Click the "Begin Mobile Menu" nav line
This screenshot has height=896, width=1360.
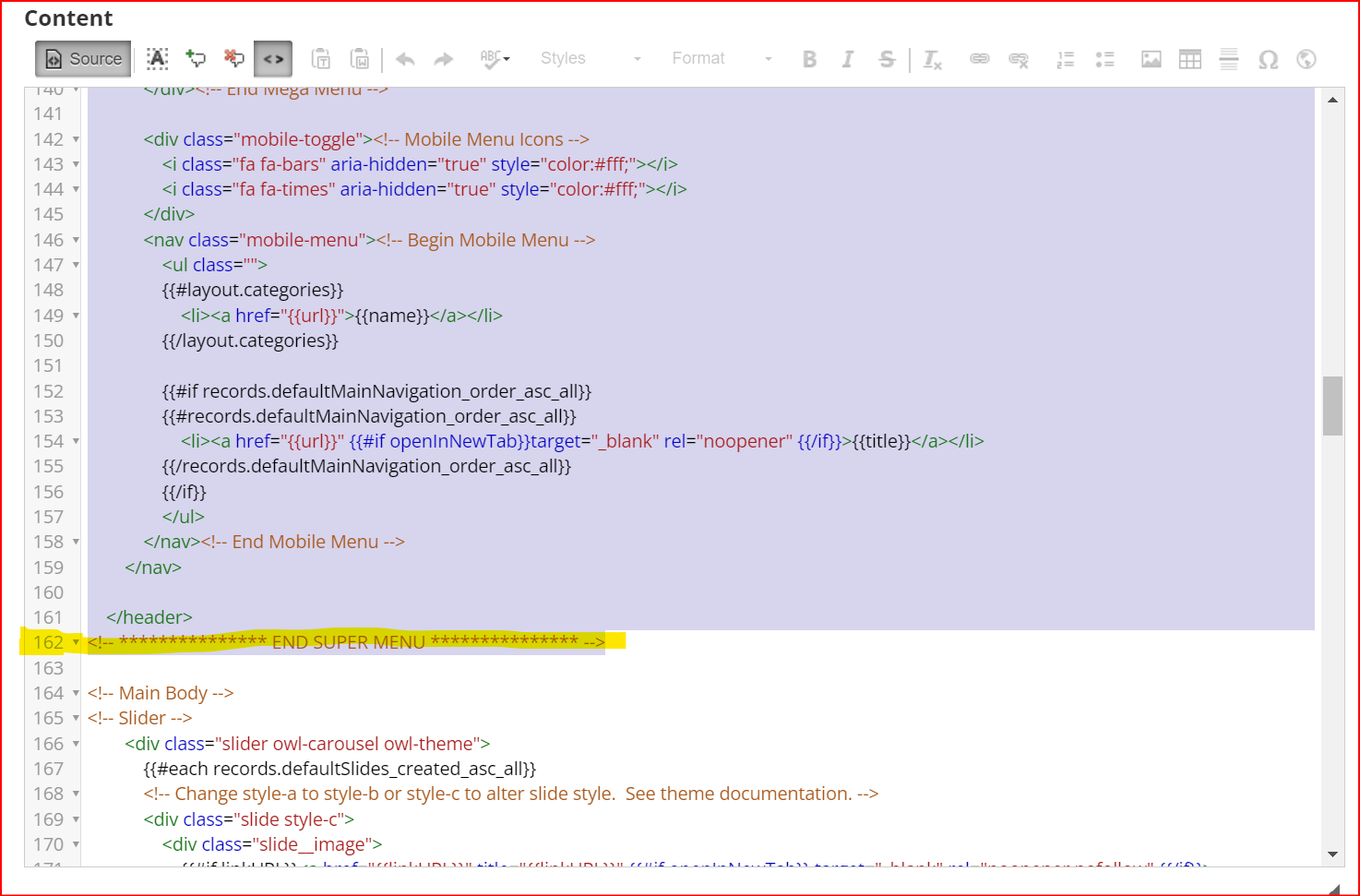point(369,240)
